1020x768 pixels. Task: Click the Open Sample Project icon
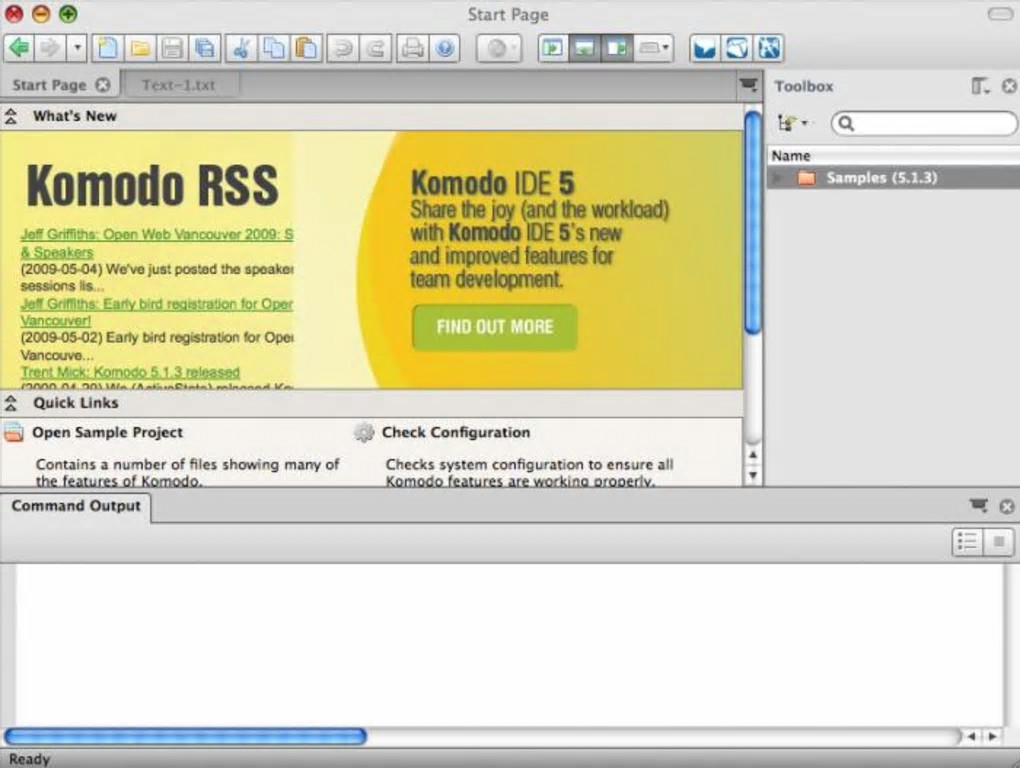14,432
